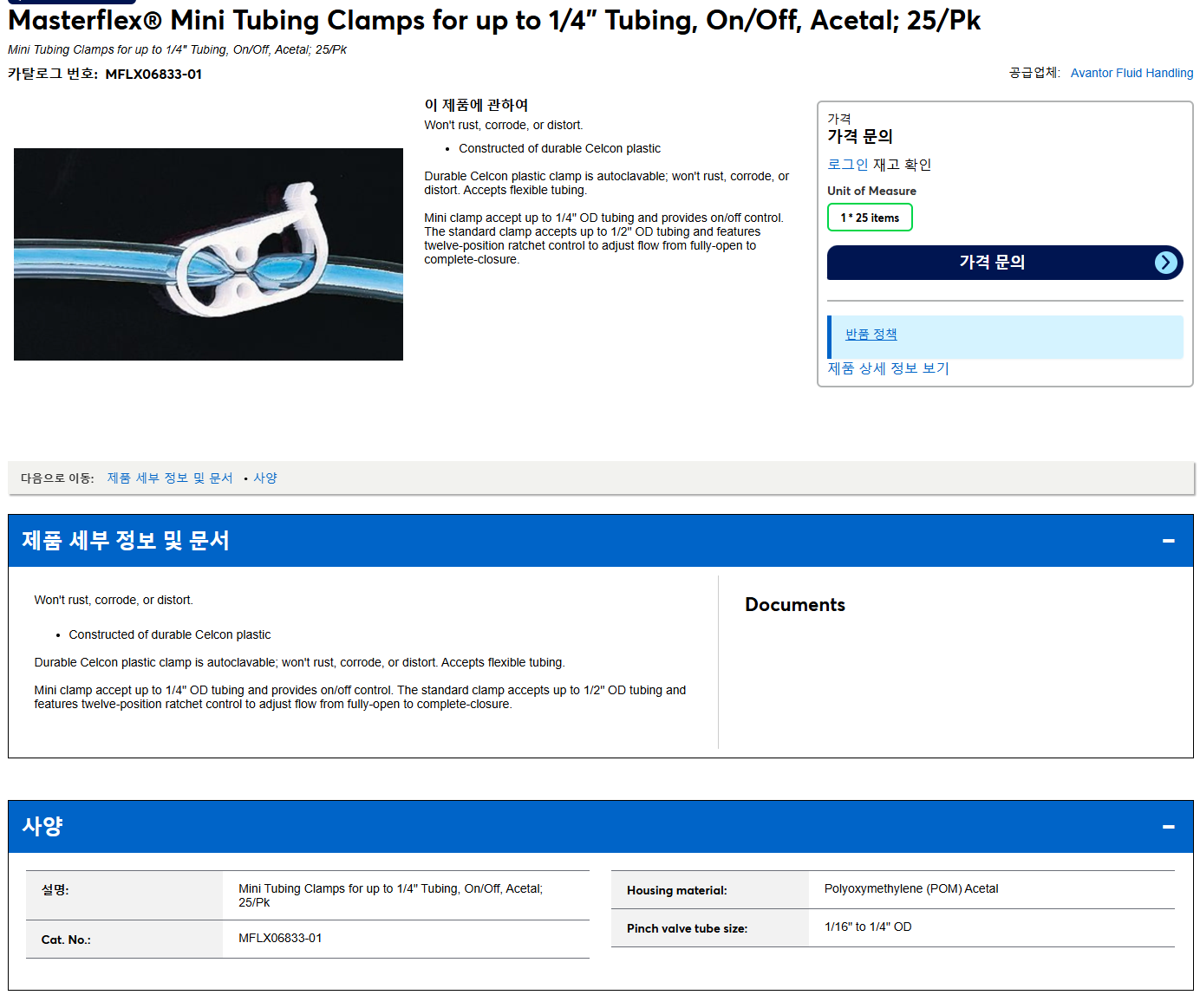Click the 설명 label in specs table
This screenshot has height=1008, width=1200.
[x=55, y=890]
